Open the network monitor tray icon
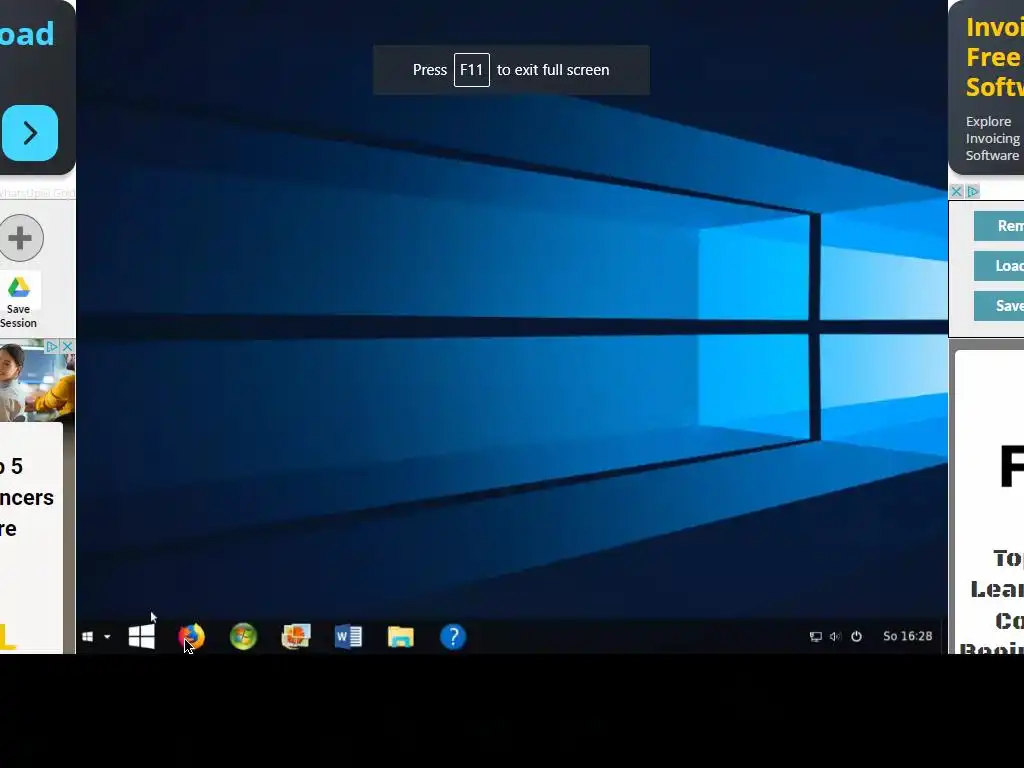The image size is (1024, 768). pyautogui.click(x=816, y=637)
